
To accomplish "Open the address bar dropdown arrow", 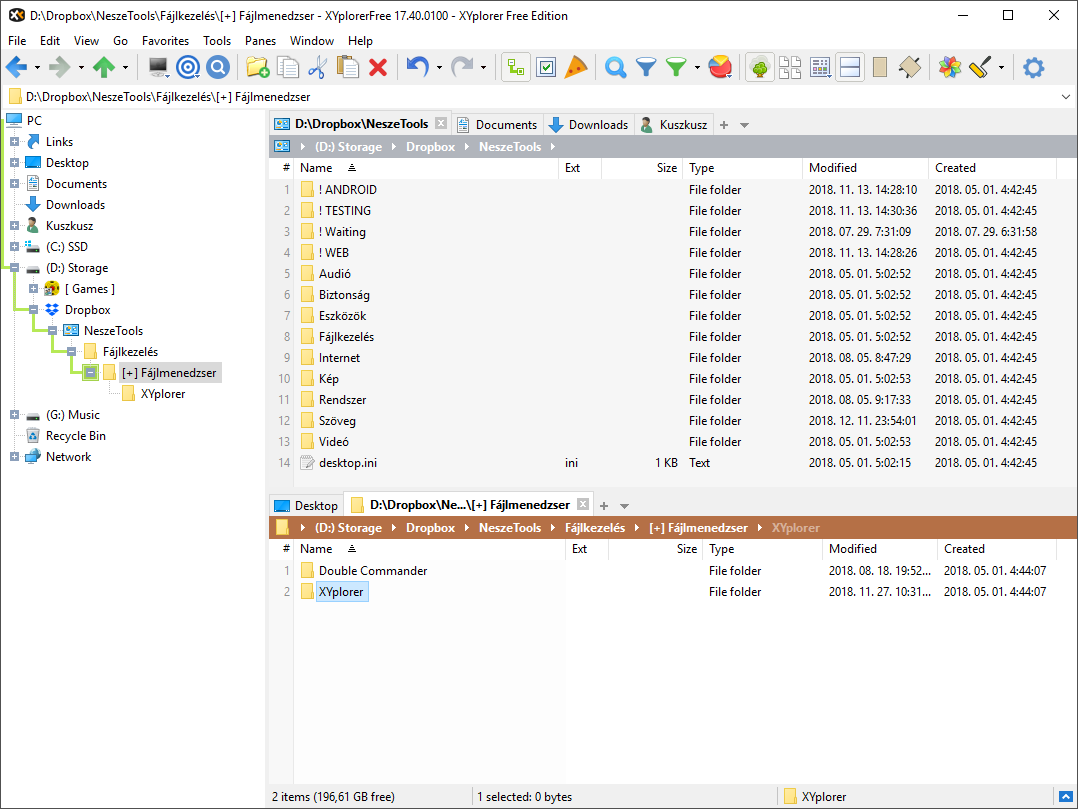I will (1066, 97).
